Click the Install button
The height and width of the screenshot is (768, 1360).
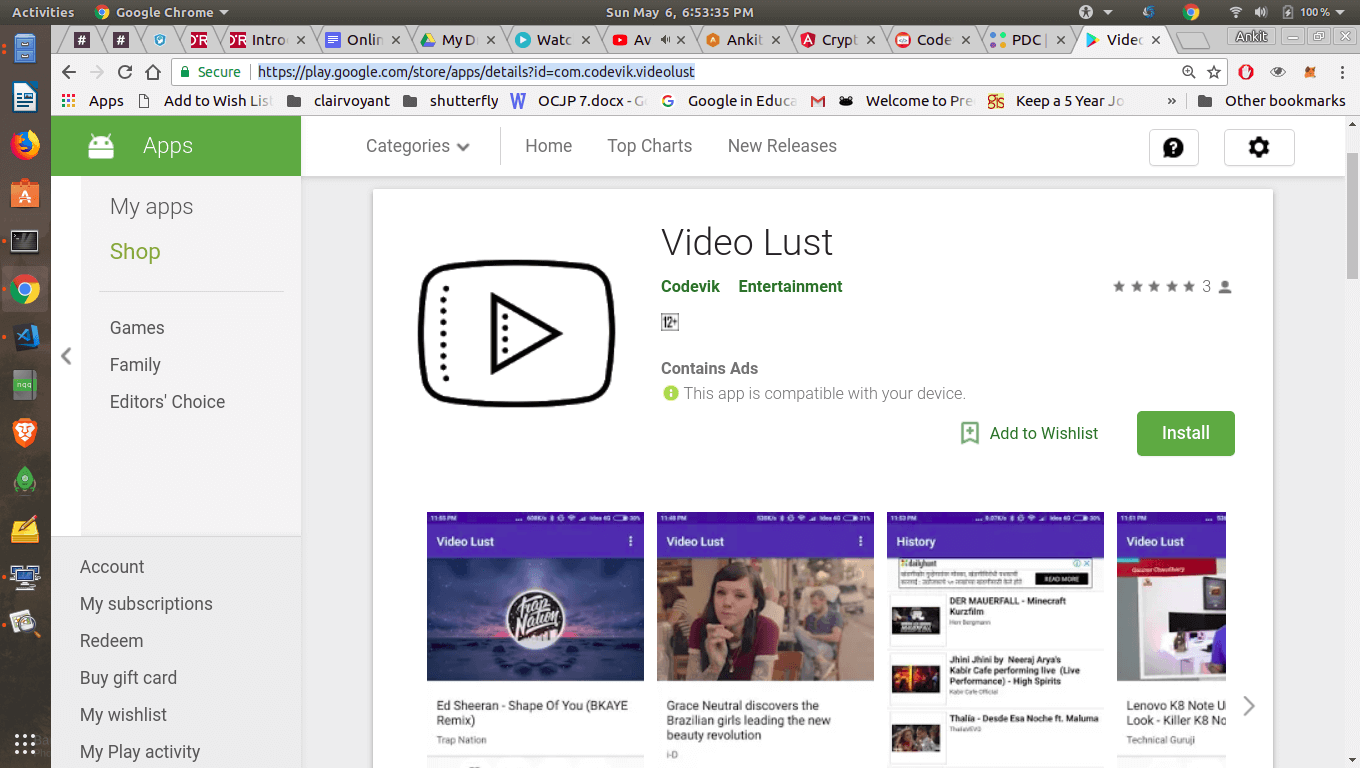(1185, 433)
